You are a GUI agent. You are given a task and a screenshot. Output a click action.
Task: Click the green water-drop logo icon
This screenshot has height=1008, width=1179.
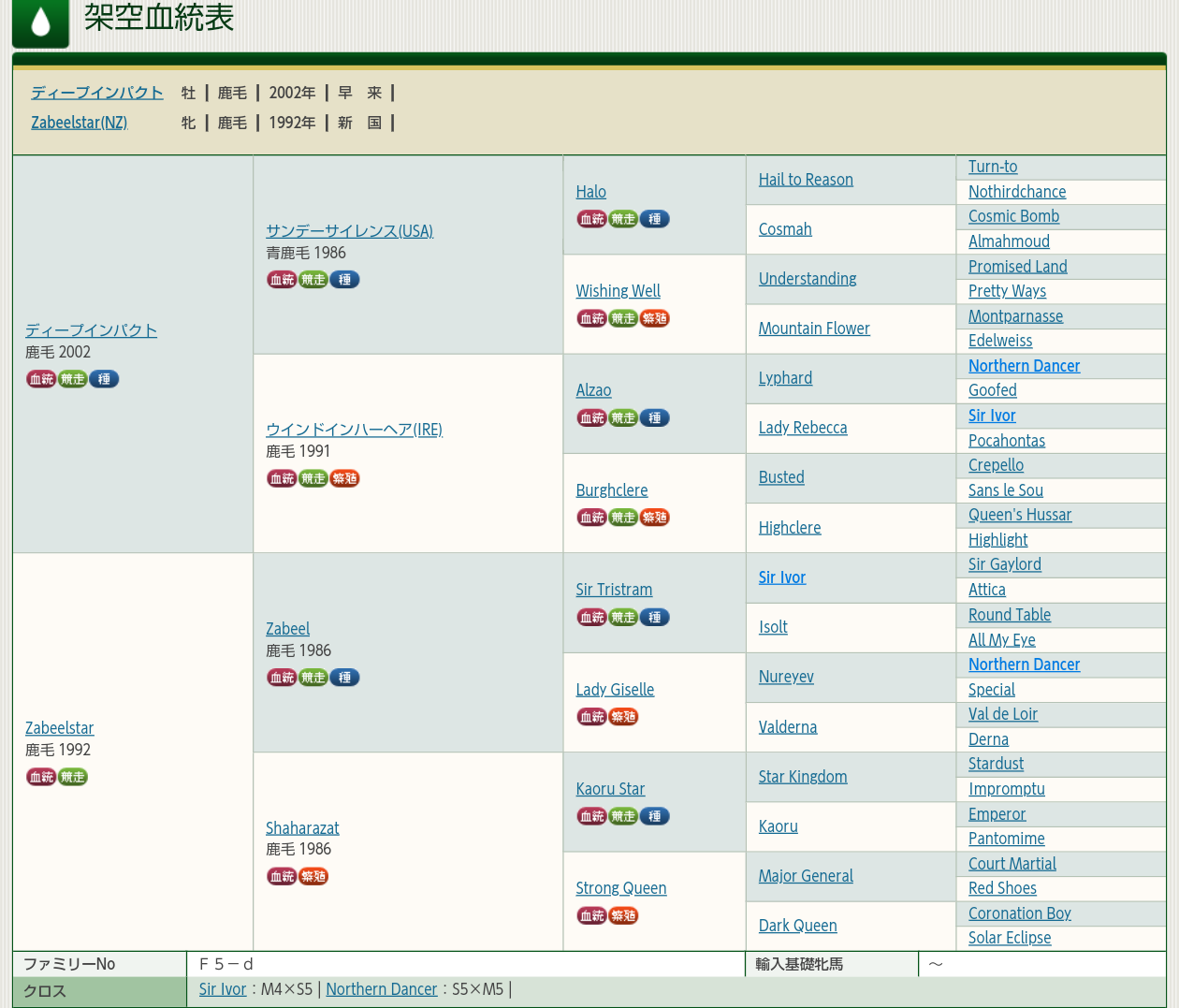40,22
